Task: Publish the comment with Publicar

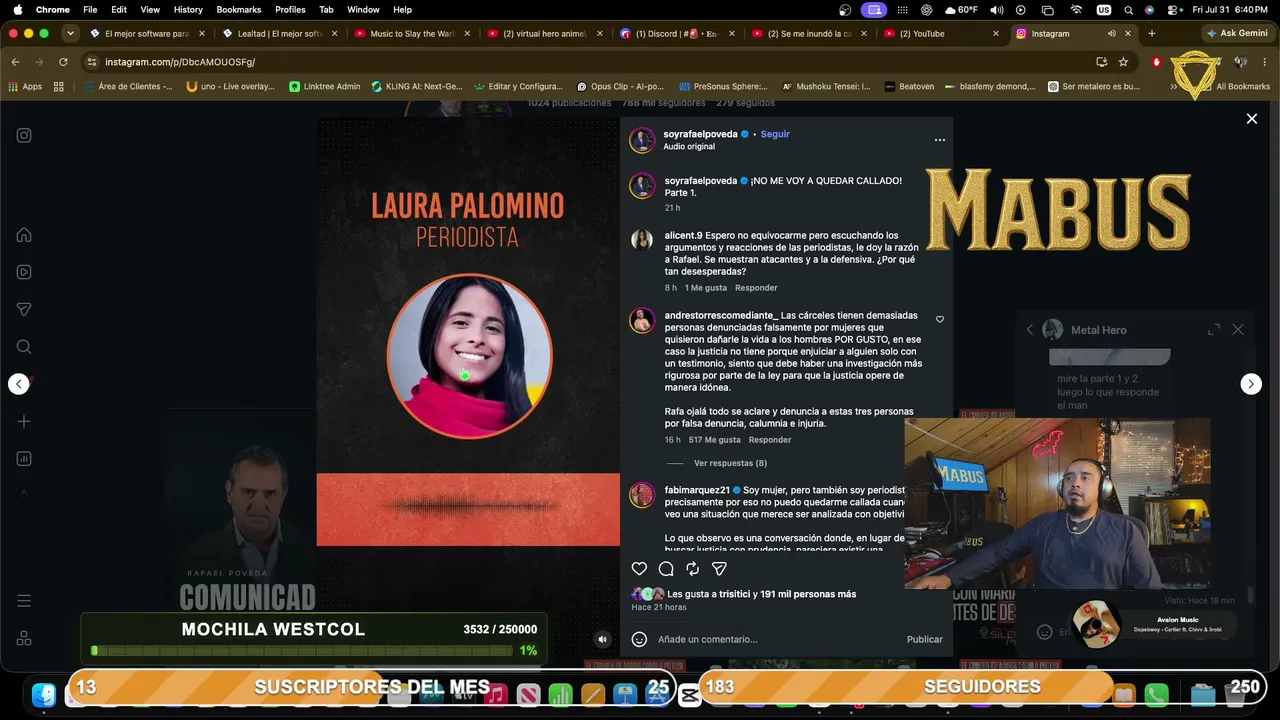Action: pos(924,640)
